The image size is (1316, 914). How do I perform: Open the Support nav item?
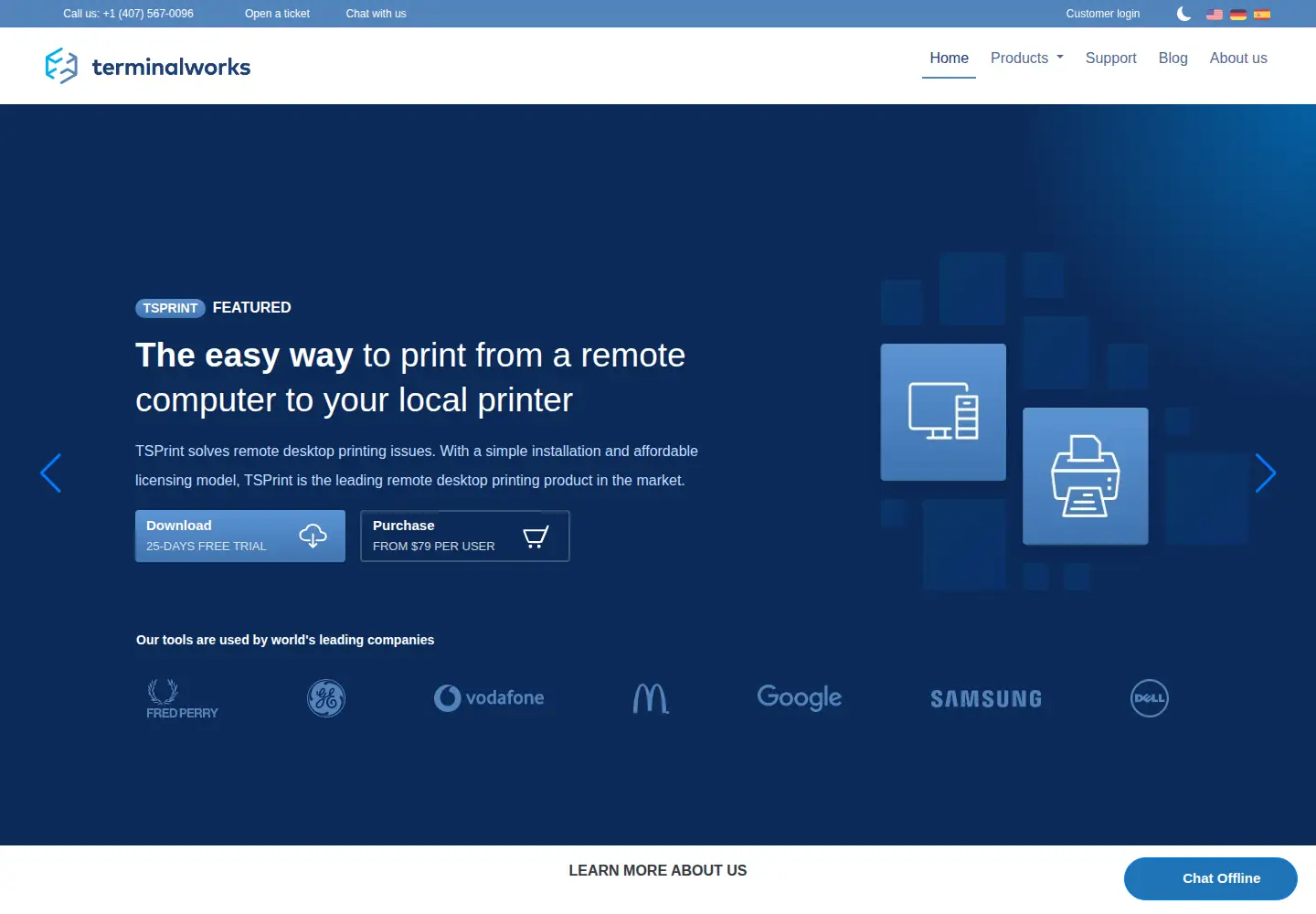click(1110, 58)
